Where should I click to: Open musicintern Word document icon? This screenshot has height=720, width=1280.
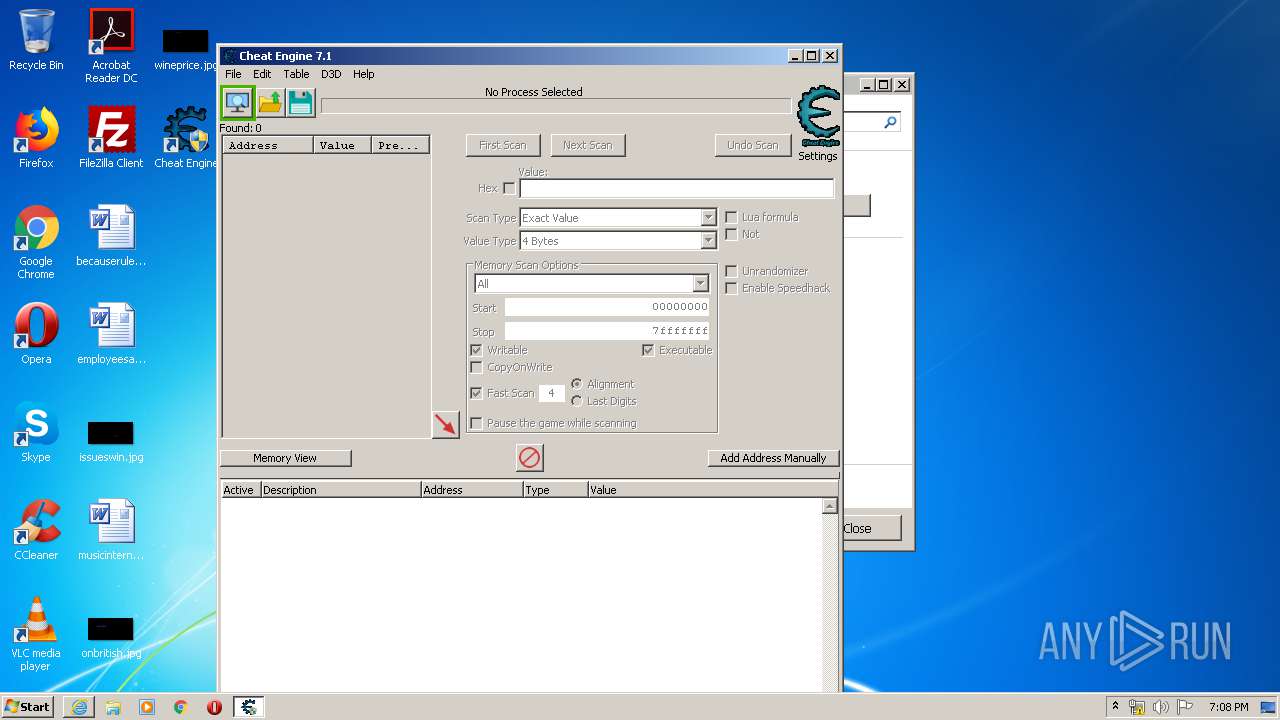tap(111, 530)
